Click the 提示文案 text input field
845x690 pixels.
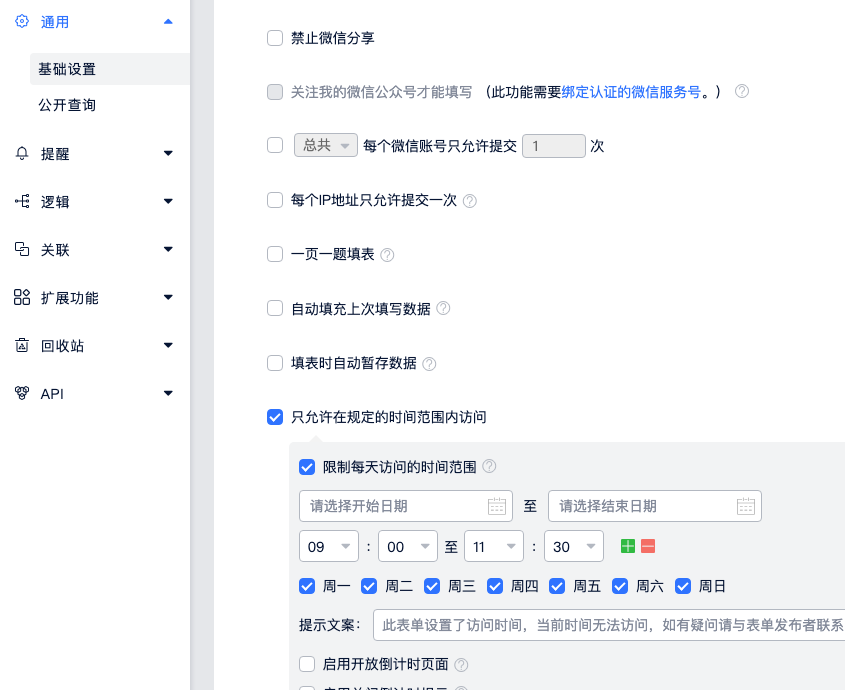[x=610, y=625]
